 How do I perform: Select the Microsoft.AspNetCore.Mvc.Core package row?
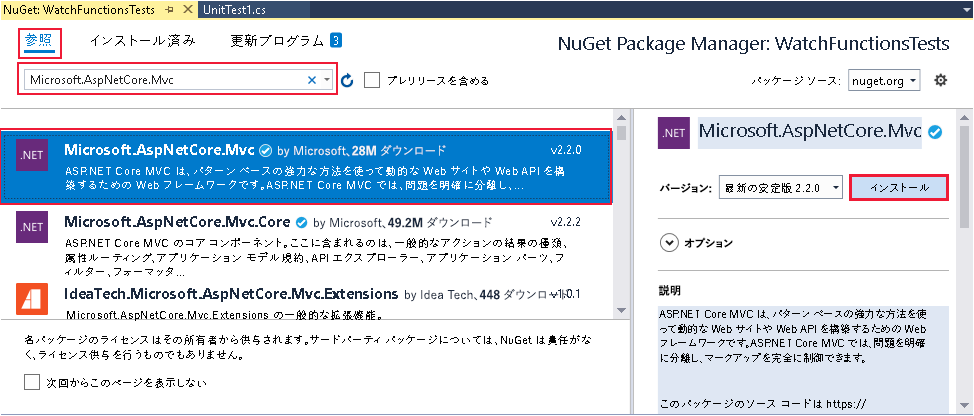click(x=306, y=243)
